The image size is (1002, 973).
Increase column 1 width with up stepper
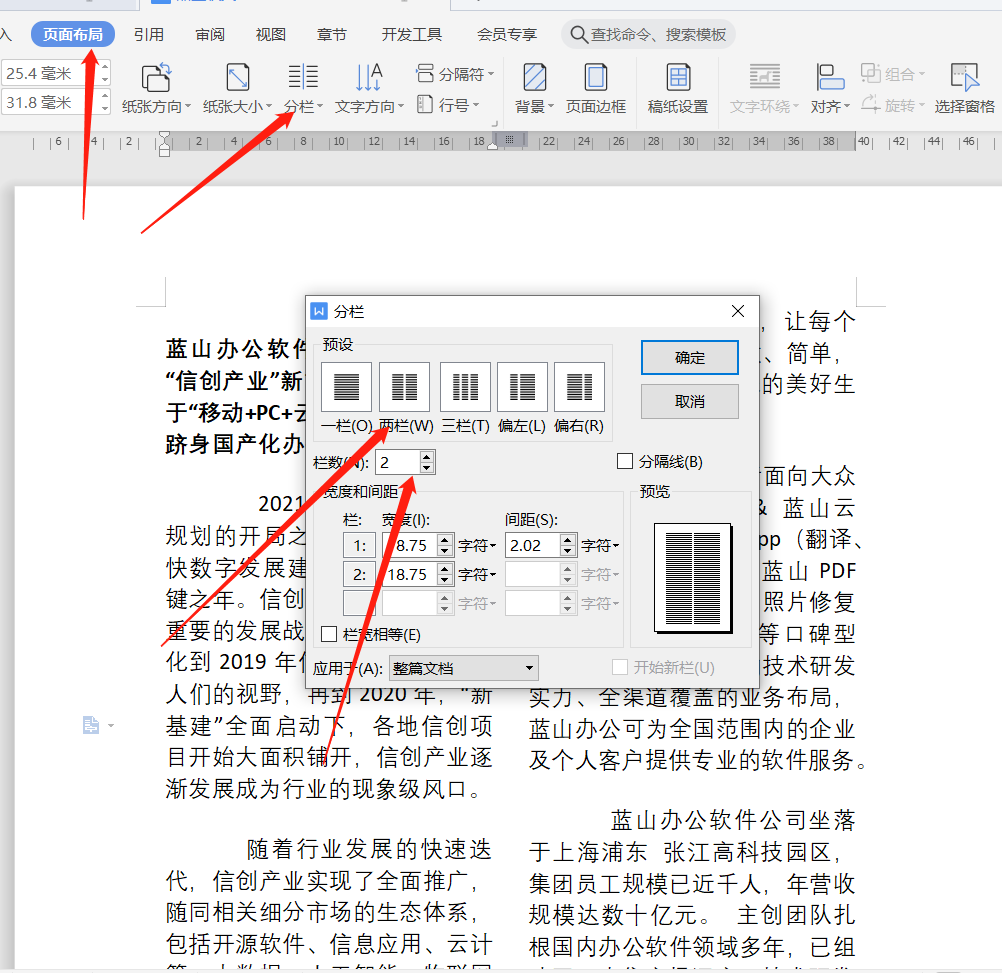[x=445, y=540]
